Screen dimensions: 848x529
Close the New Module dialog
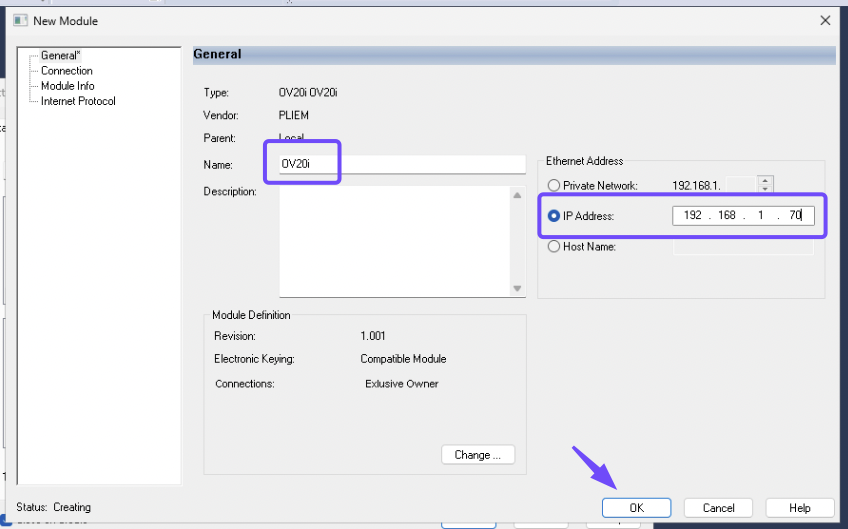pos(825,20)
